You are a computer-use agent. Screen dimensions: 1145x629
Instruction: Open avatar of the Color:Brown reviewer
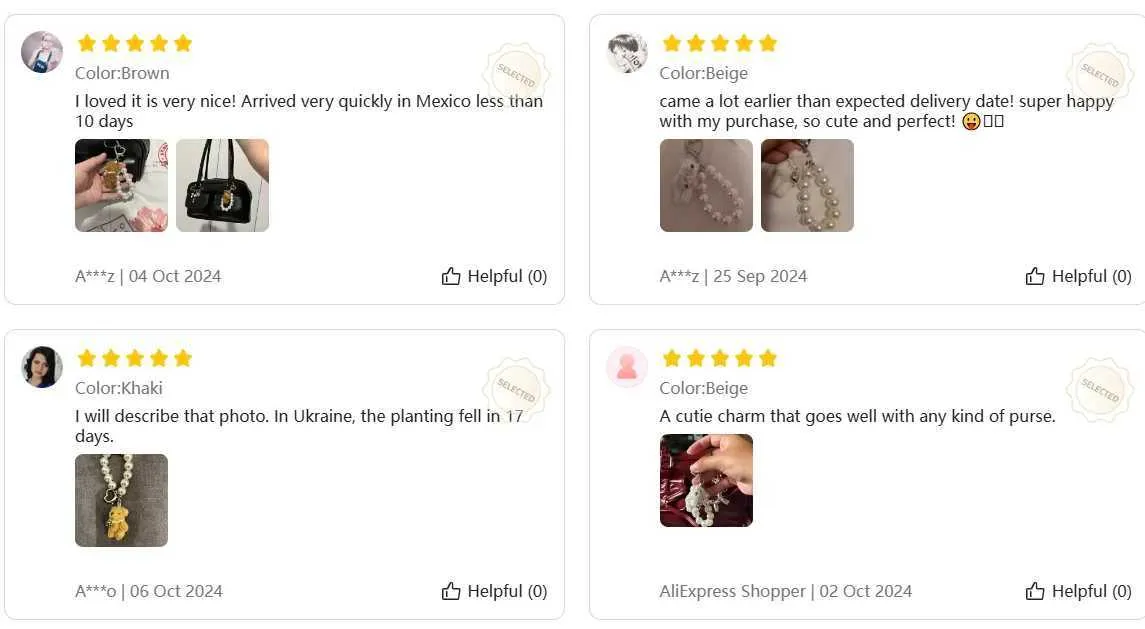coord(42,52)
